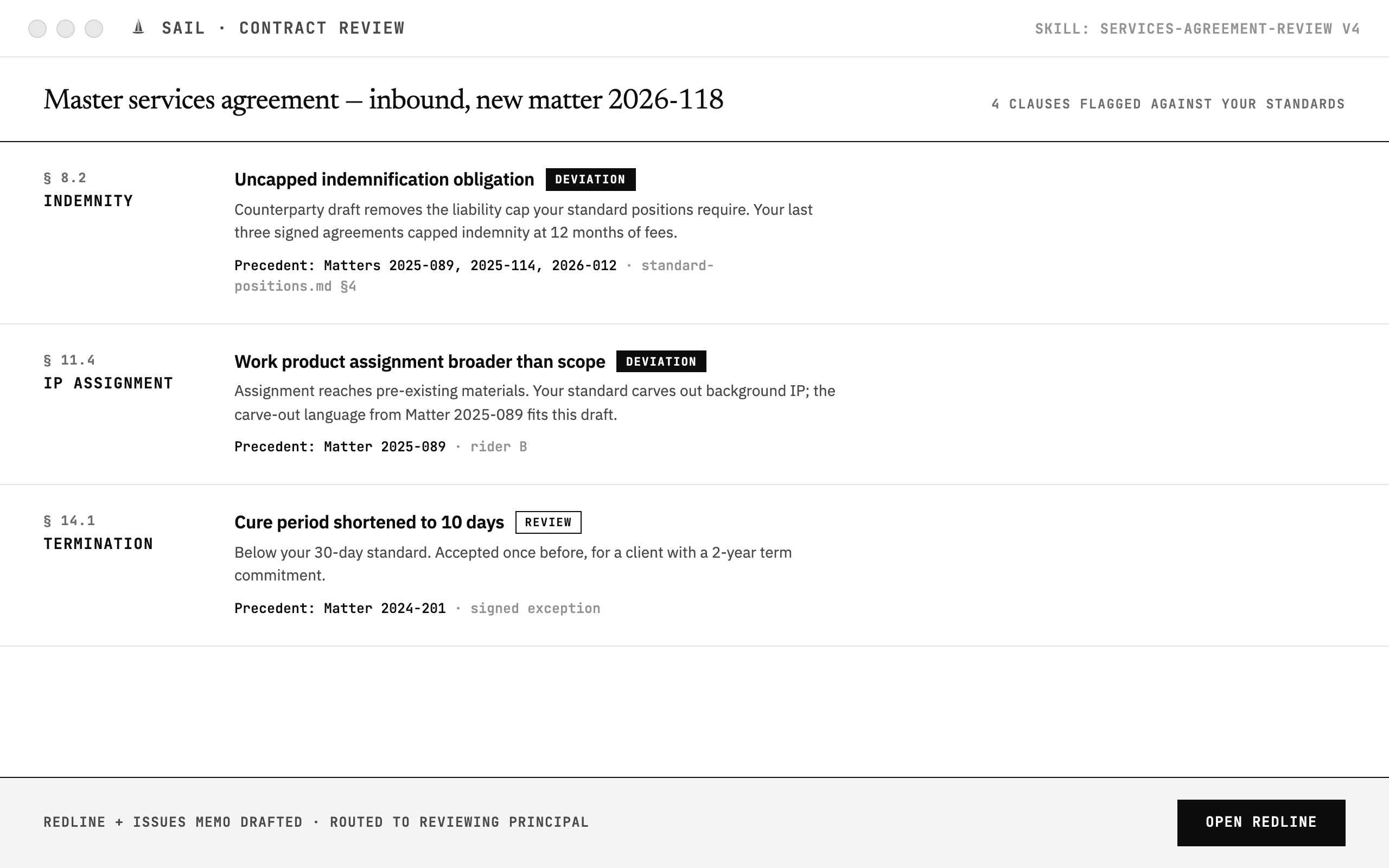Image resolution: width=1389 pixels, height=868 pixels.
Task: Click the '§ 14.1' section number
Action: click(69, 521)
